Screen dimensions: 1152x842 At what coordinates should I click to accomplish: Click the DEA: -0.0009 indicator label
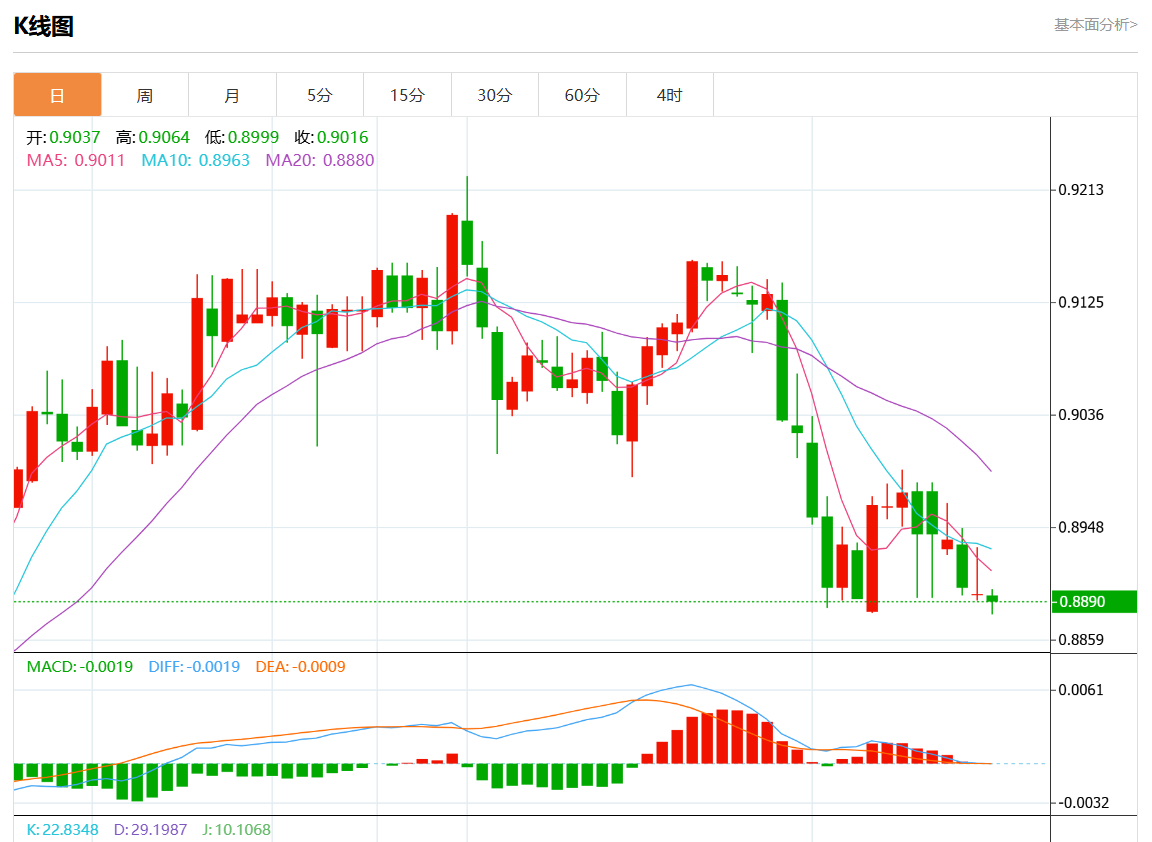tap(300, 667)
